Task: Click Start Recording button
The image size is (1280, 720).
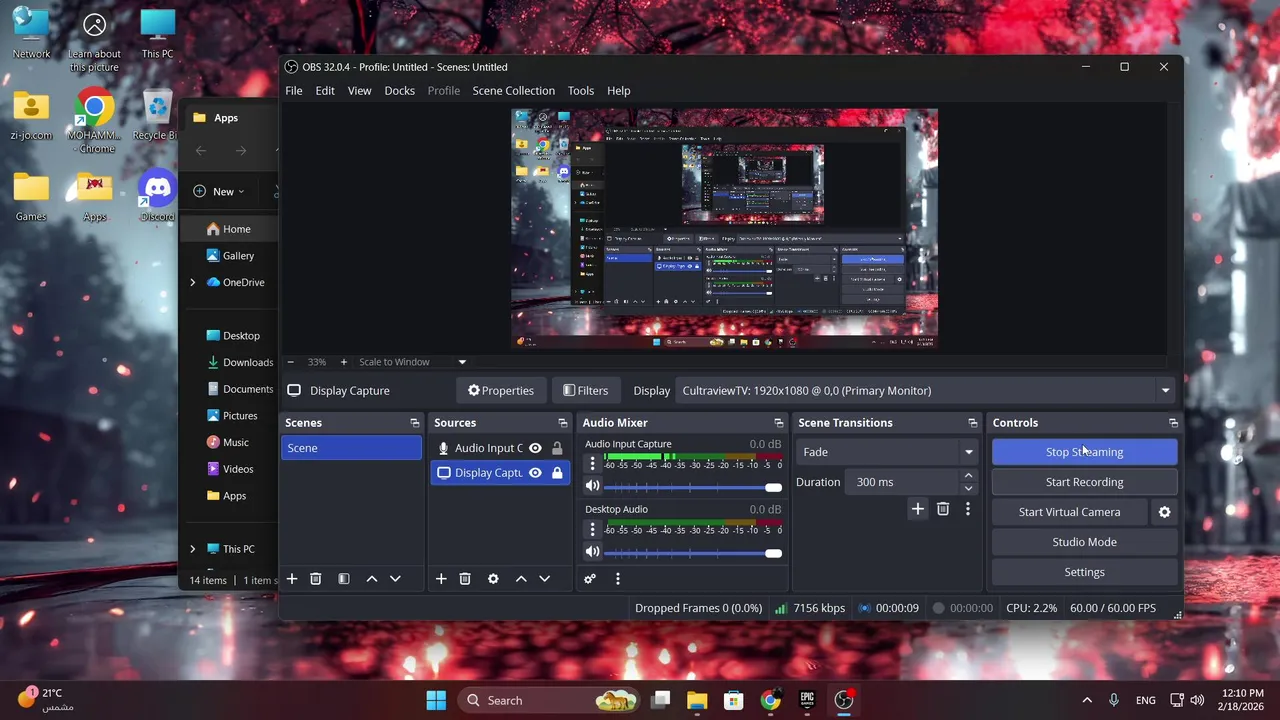Action: (1084, 482)
